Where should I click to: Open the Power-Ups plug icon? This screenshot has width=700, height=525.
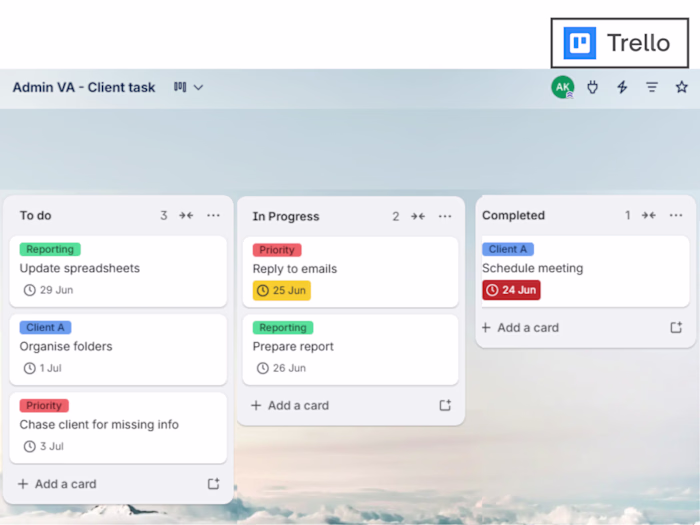pyautogui.click(x=592, y=87)
